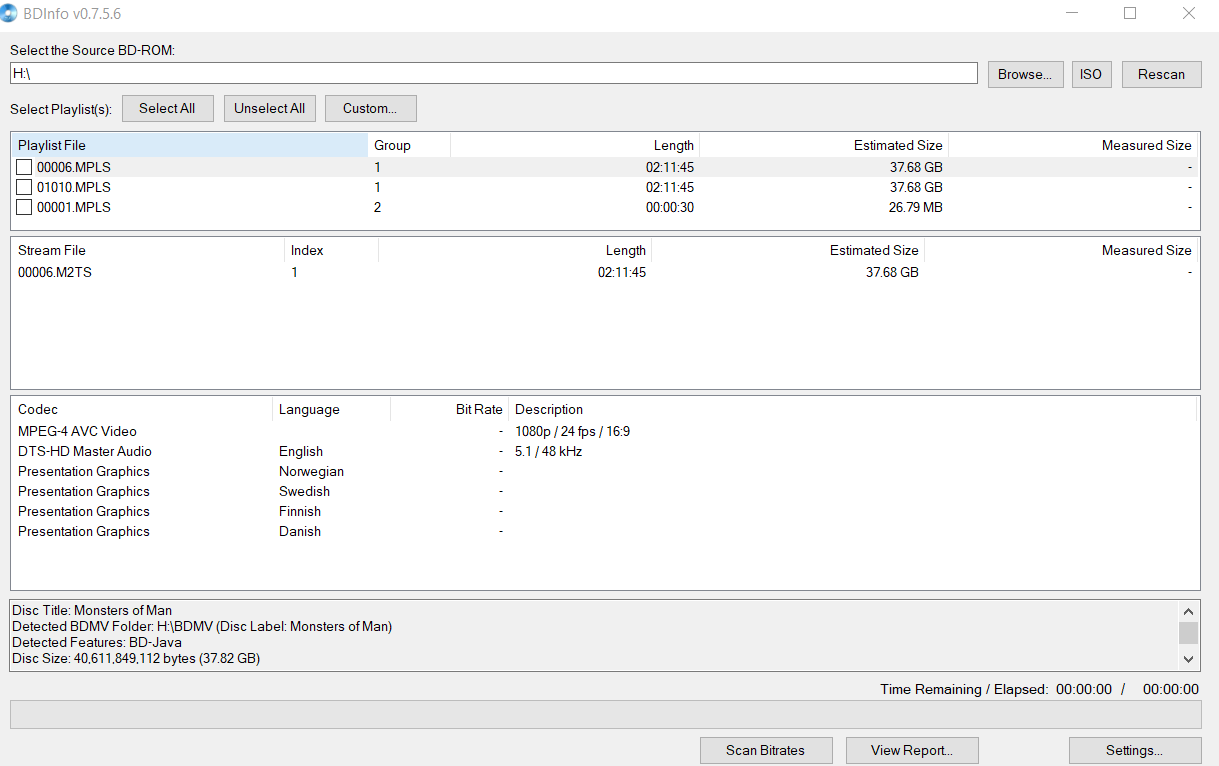1219x766 pixels.
Task: Sort playlists by Length column header
Action: coord(575,145)
